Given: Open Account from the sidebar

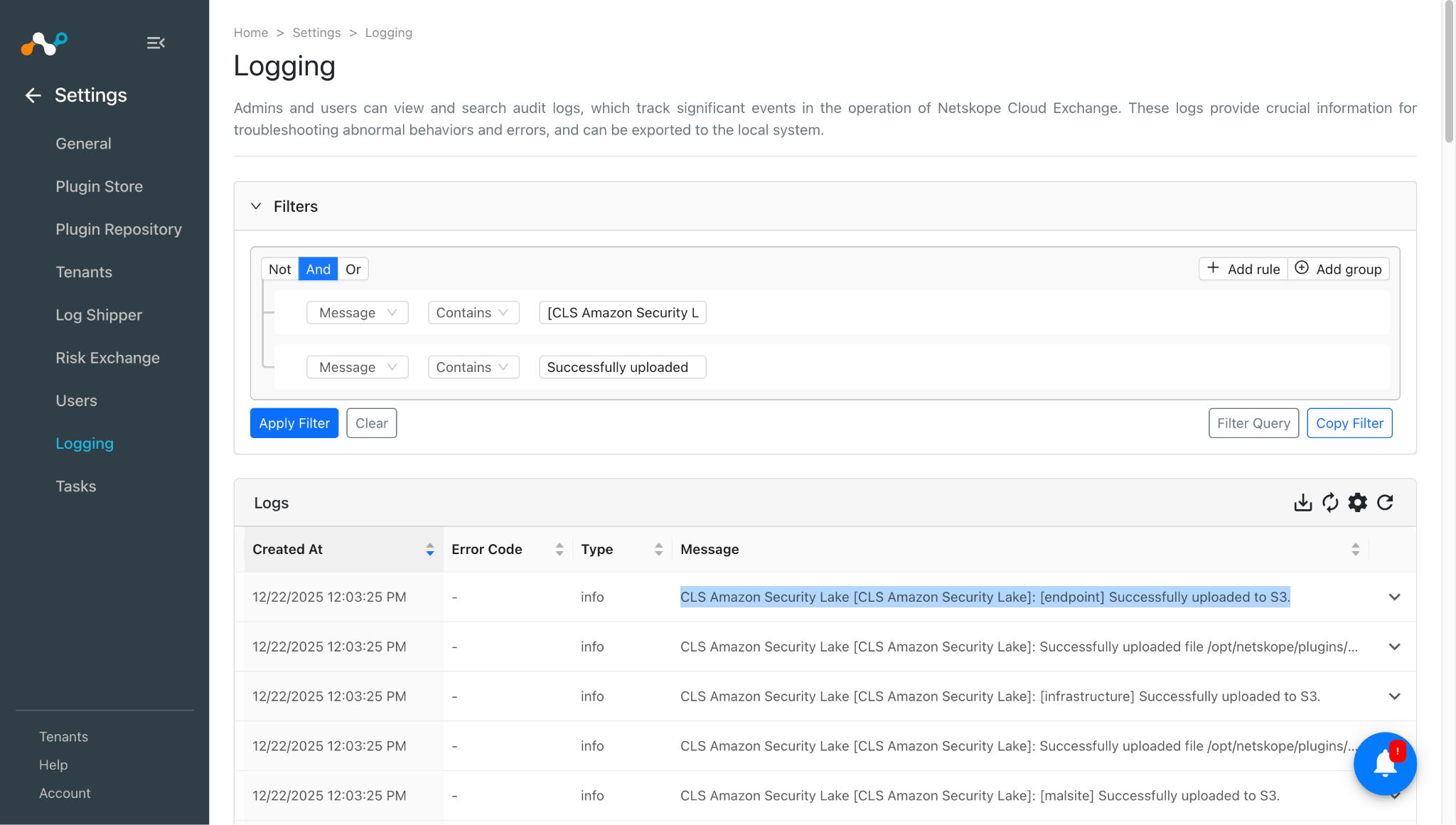Looking at the screenshot, I should point(65,793).
